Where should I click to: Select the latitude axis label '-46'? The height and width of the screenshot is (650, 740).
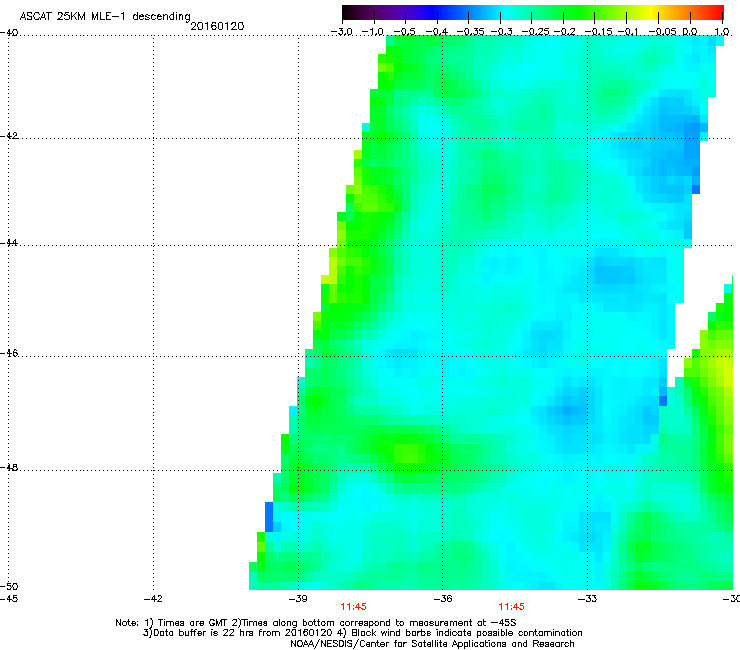click(8, 354)
